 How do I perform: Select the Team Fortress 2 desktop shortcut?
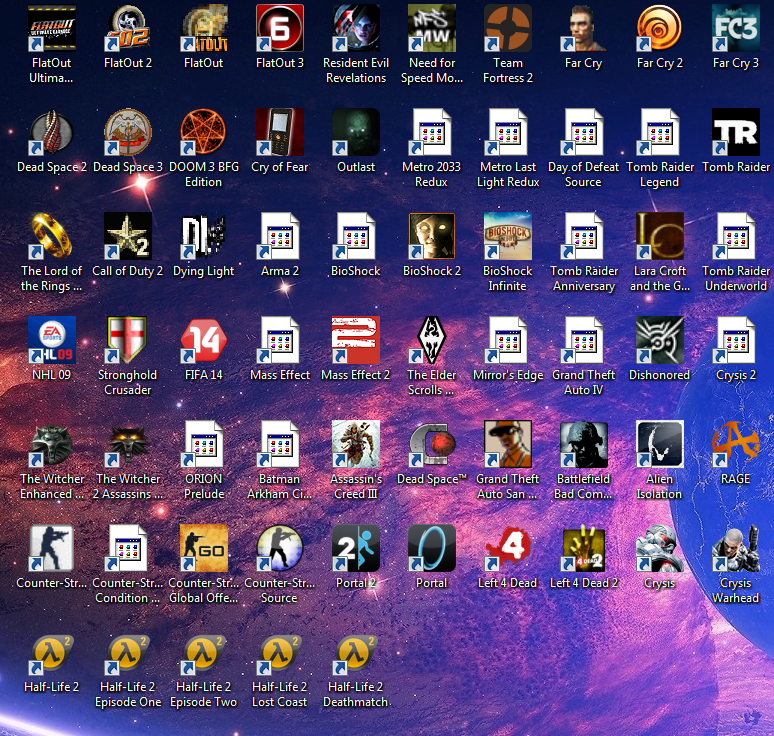[x=507, y=29]
